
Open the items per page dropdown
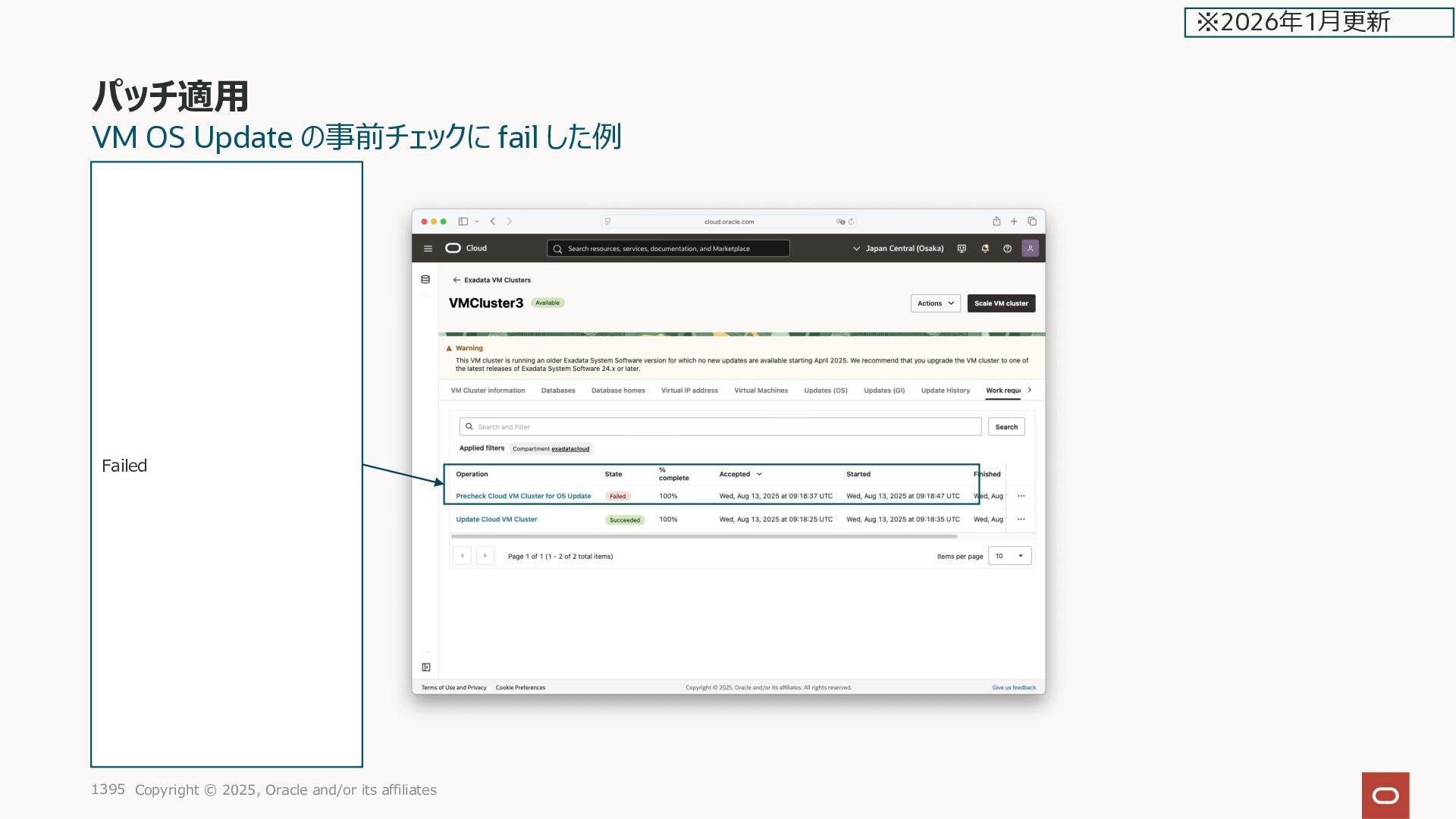click(1009, 556)
